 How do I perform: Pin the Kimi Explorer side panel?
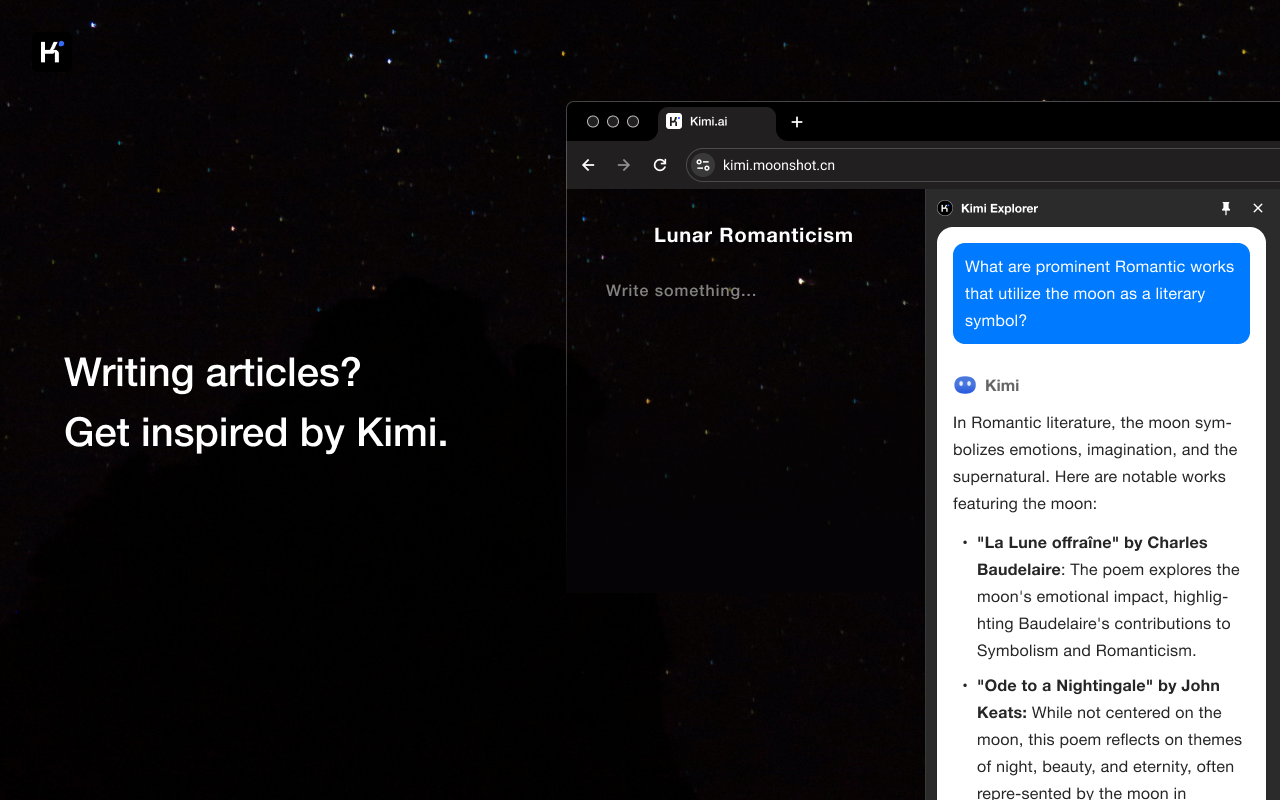pyautogui.click(x=1226, y=208)
